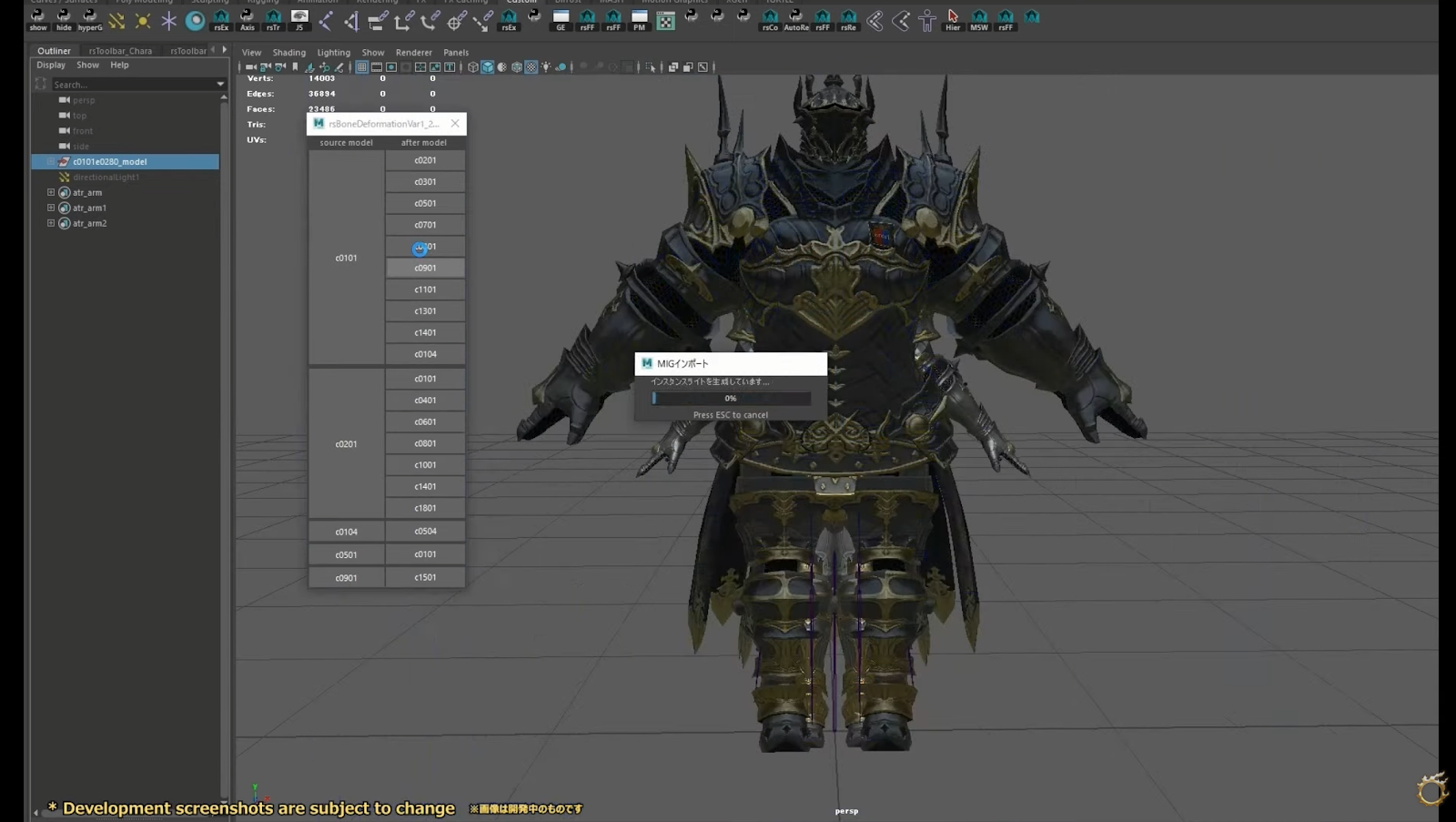Expand the atr_arm1 node
Viewport: 1456px width, 822px height.
pos(51,208)
